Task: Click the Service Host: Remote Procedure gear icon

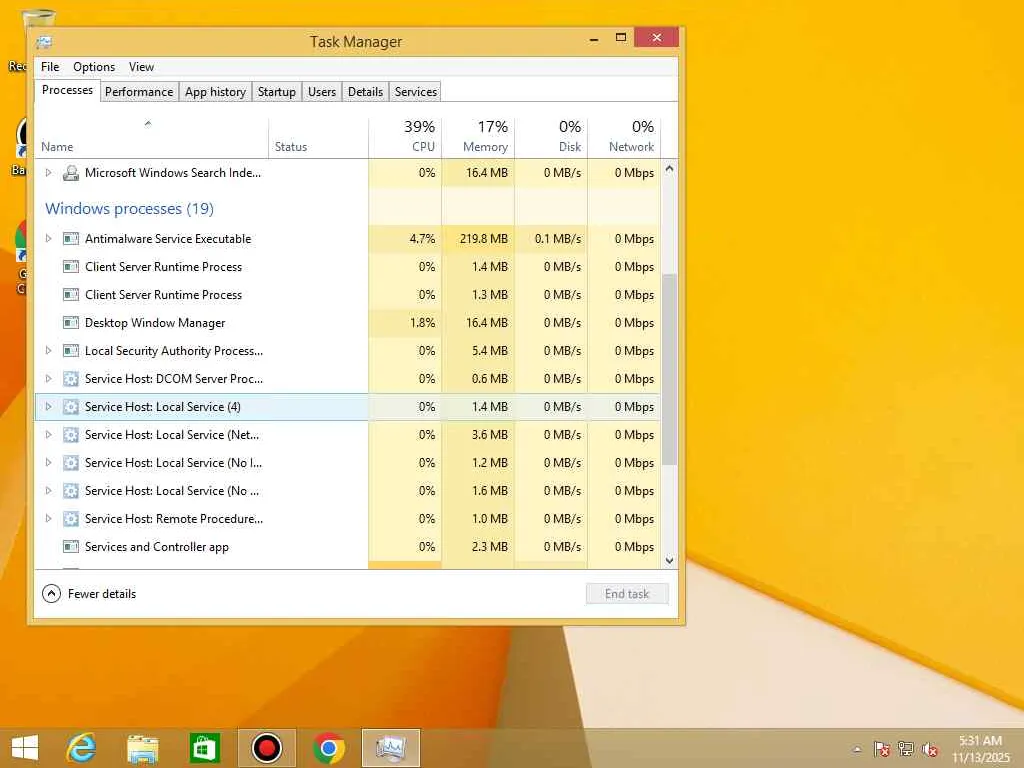Action: click(x=71, y=519)
